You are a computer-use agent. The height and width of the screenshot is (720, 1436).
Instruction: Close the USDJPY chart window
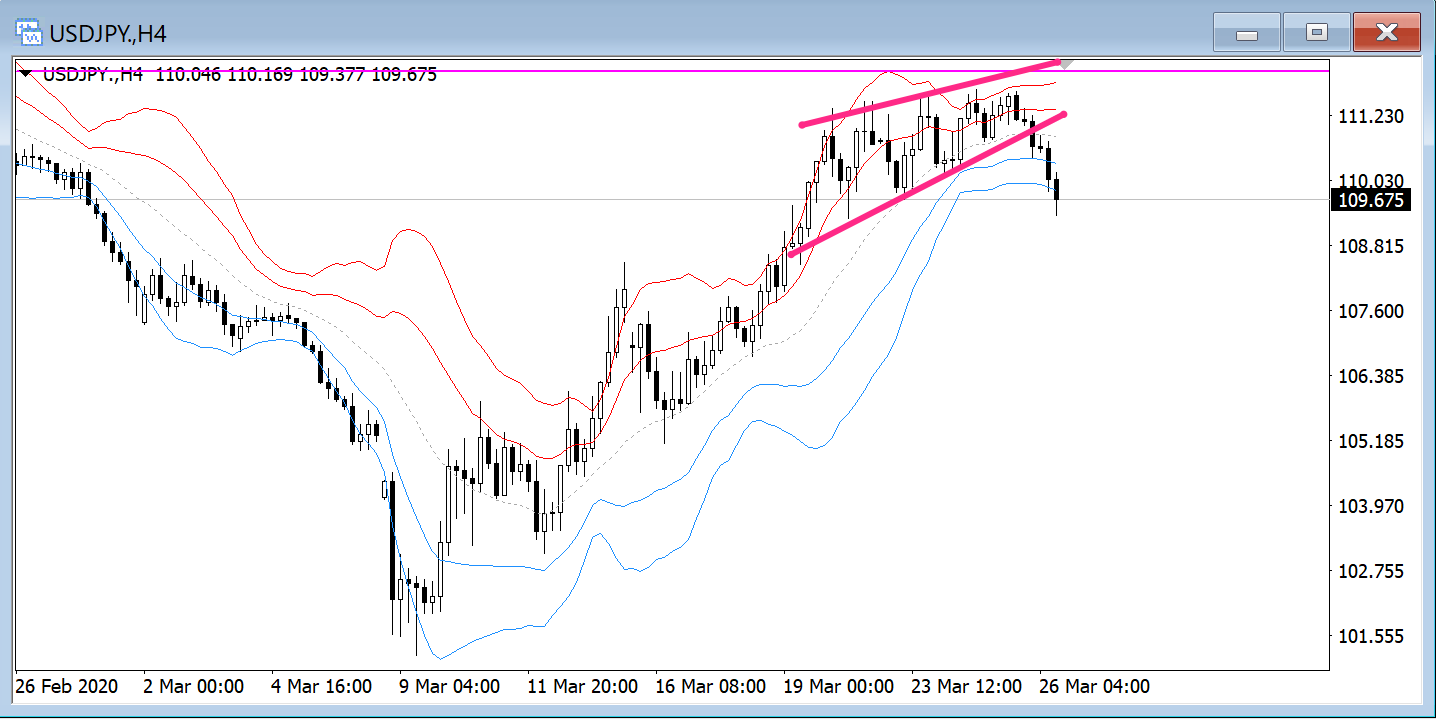click(x=1386, y=33)
